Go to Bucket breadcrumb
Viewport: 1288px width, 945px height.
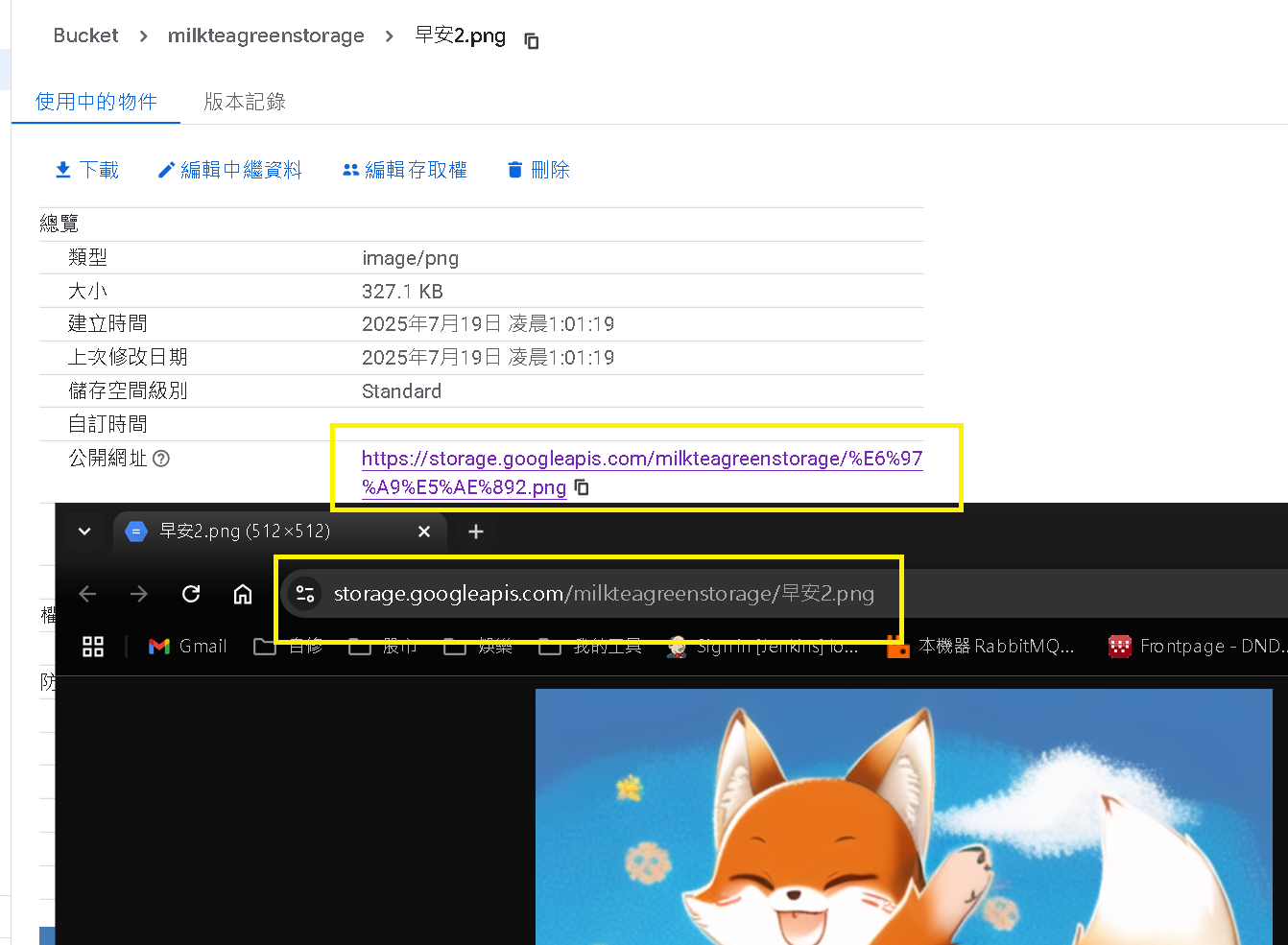[x=85, y=35]
